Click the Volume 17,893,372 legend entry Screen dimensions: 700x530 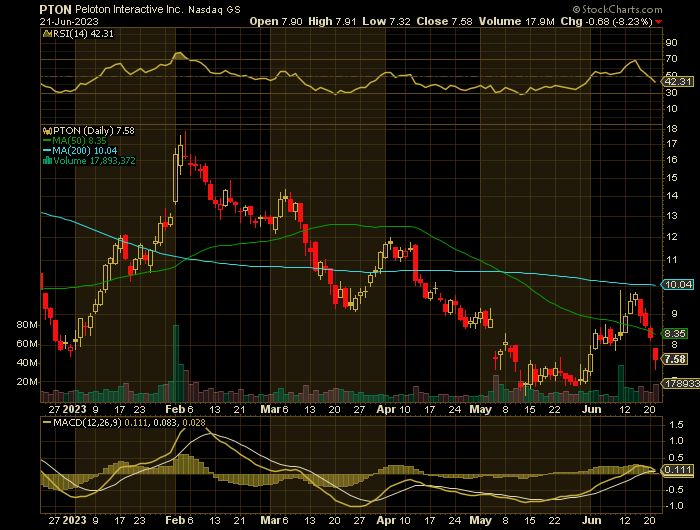pos(89,161)
